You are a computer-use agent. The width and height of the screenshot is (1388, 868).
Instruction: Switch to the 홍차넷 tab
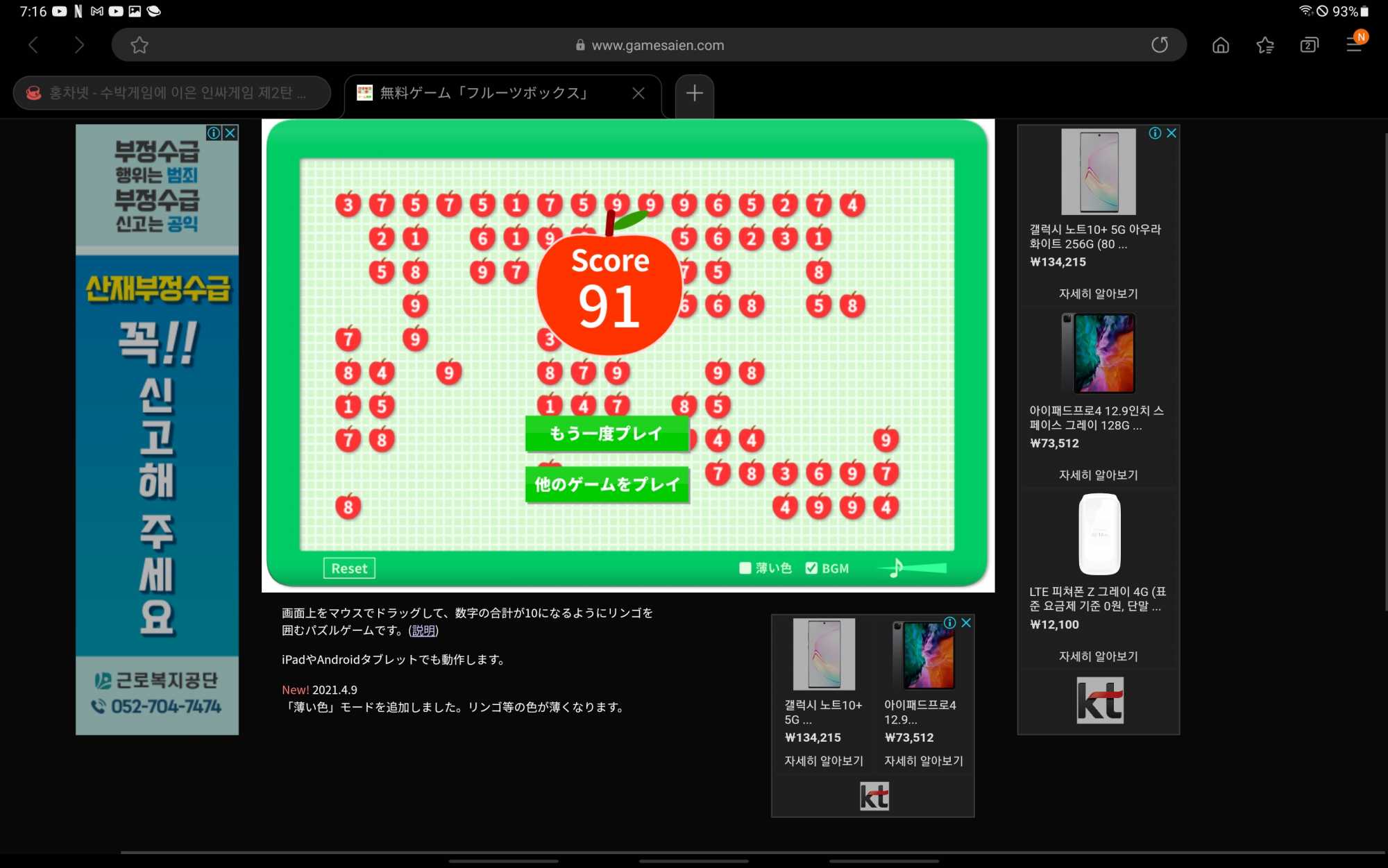[171, 93]
